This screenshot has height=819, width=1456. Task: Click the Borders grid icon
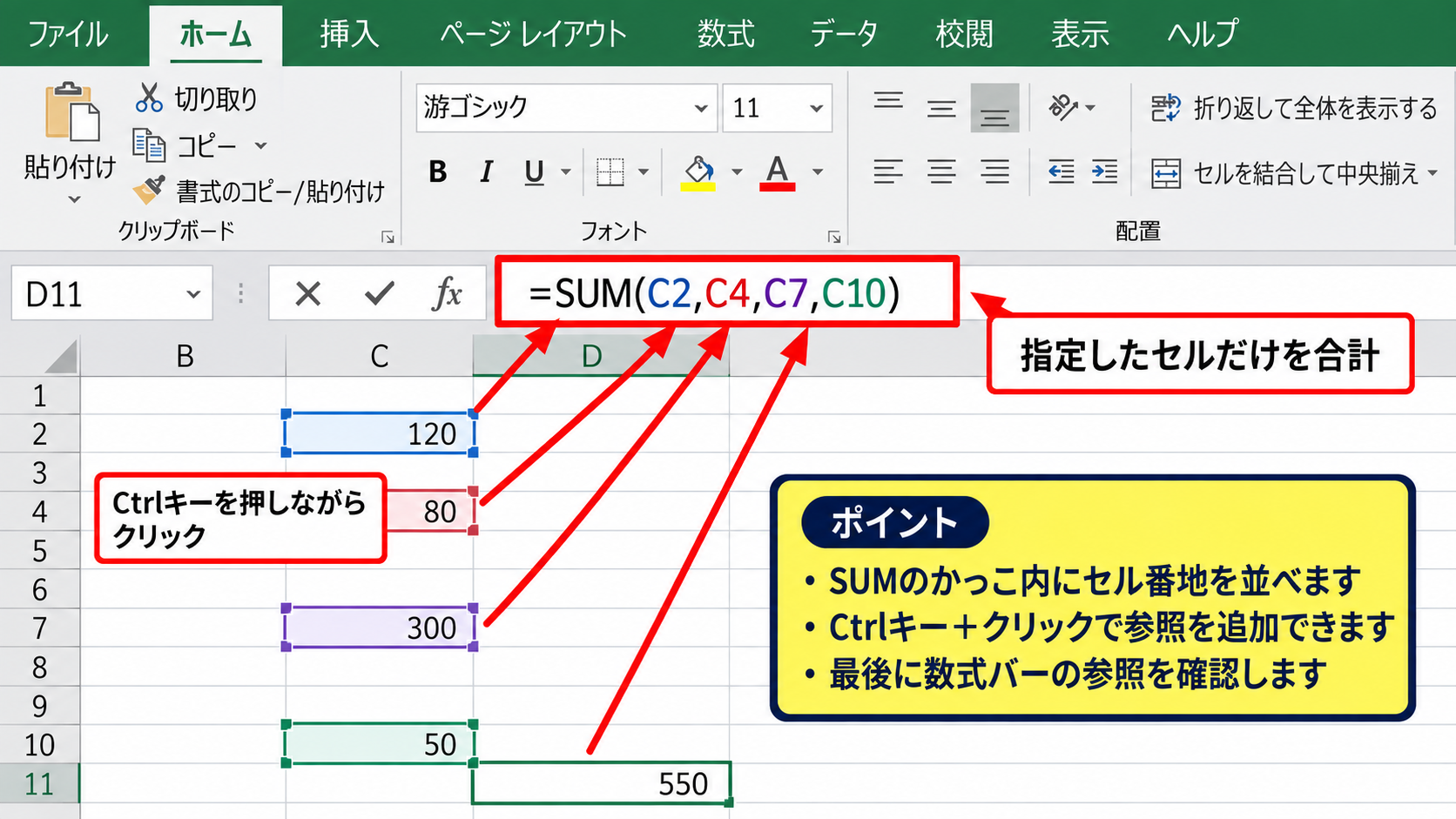(x=610, y=172)
